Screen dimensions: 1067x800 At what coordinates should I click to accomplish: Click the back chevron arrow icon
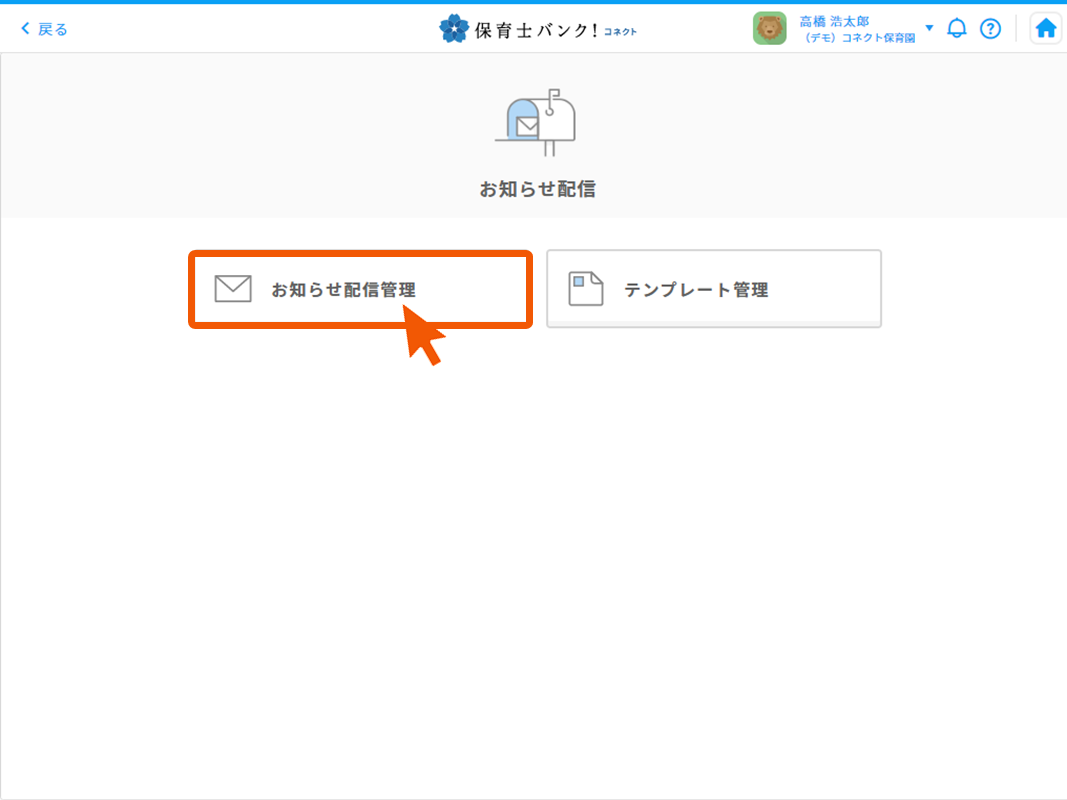pos(25,29)
